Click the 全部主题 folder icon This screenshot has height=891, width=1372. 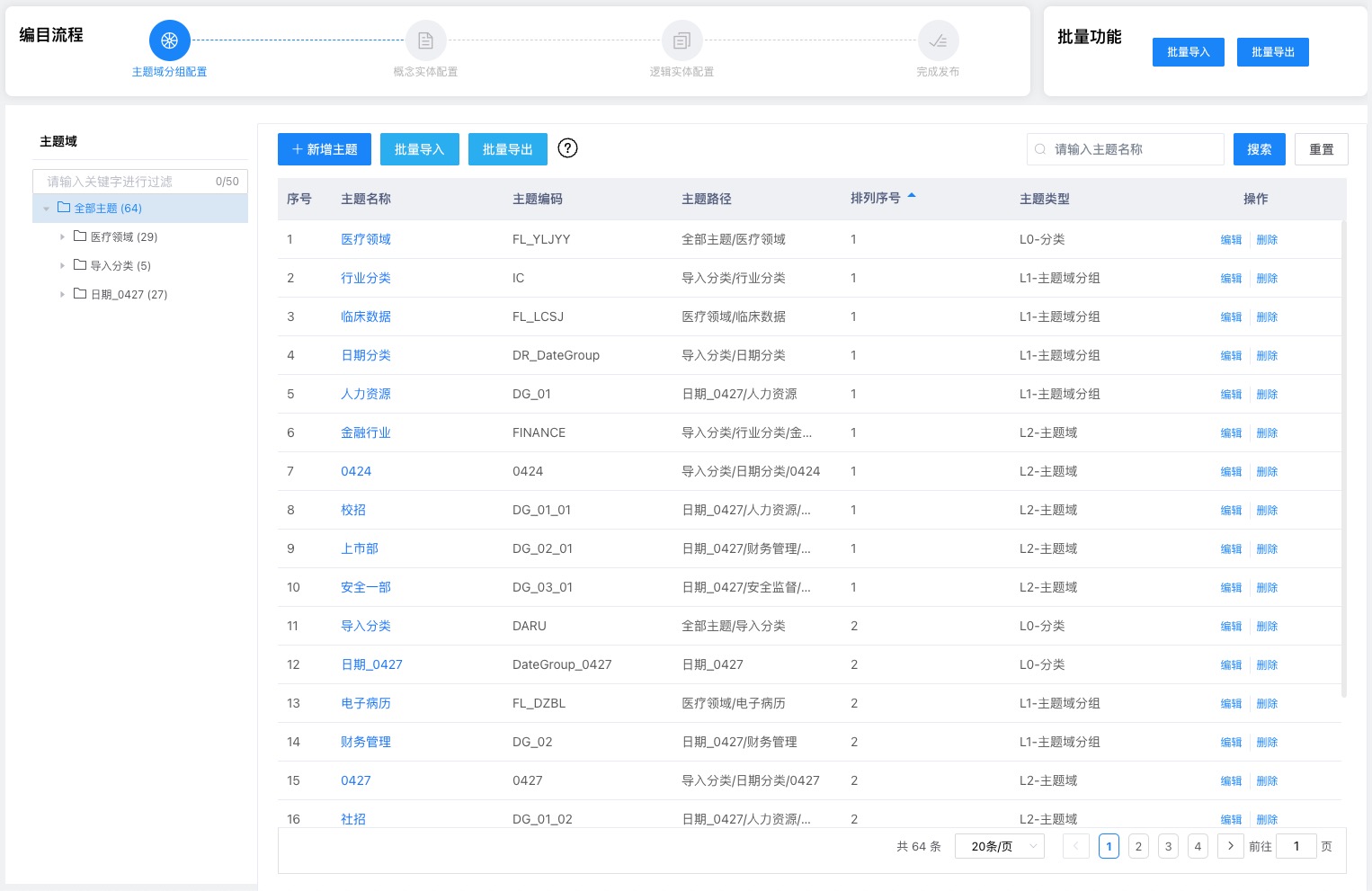tap(63, 208)
